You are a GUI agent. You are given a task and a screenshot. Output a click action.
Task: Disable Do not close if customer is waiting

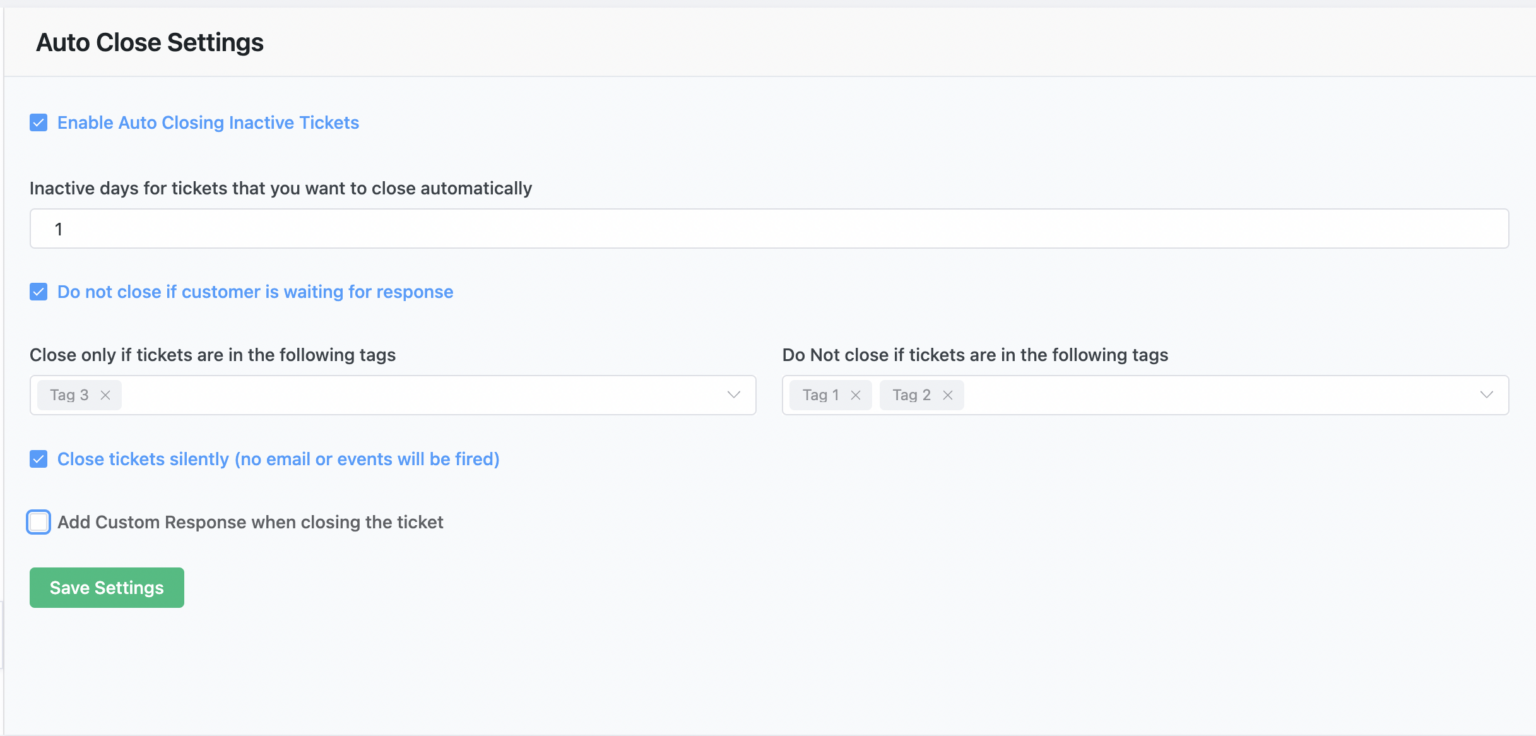[x=38, y=291]
